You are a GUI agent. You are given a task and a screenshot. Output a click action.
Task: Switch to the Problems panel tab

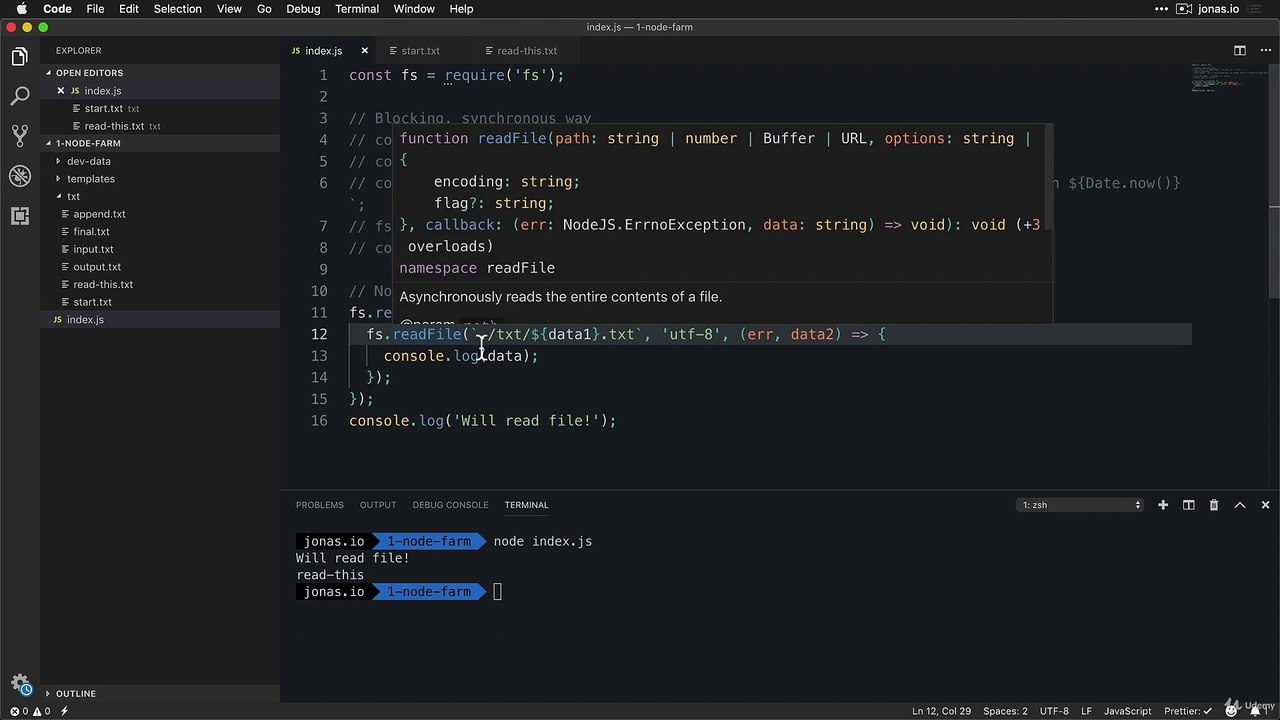point(319,505)
